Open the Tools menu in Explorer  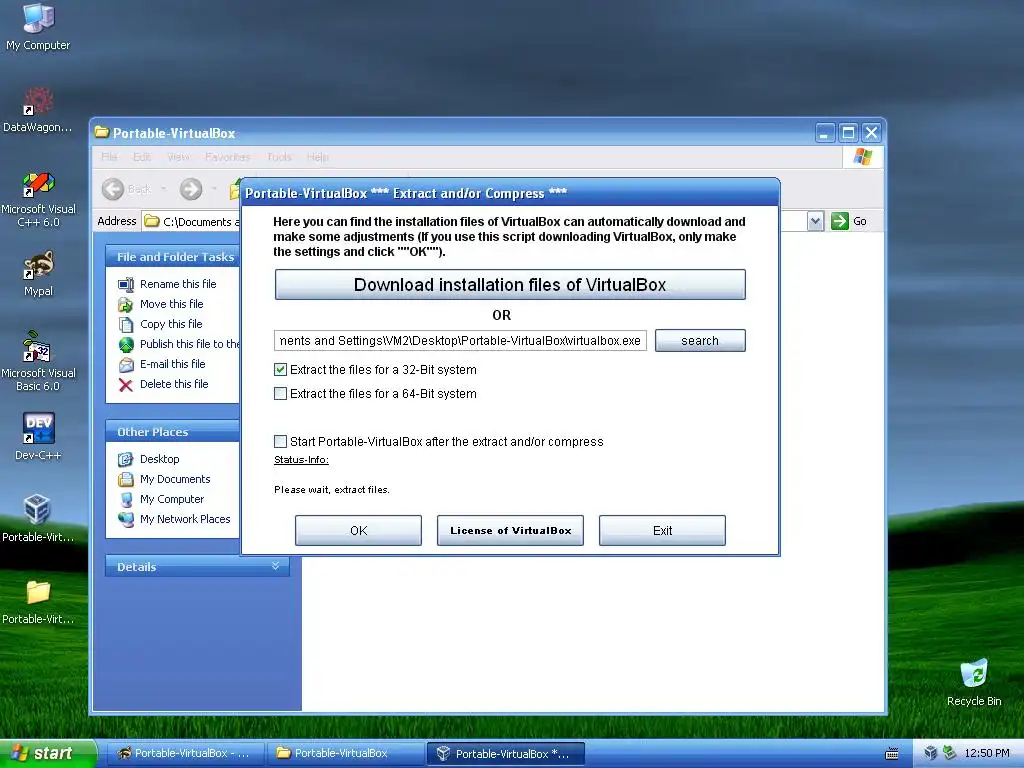click(279, 157)
